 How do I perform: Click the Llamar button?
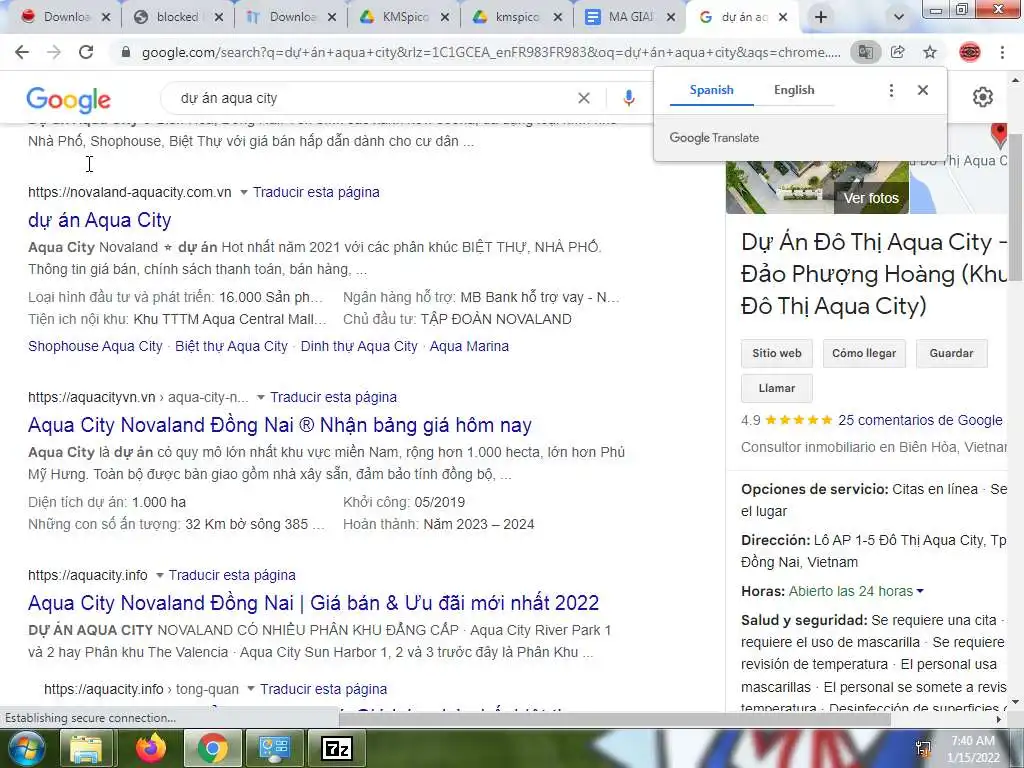776,389
